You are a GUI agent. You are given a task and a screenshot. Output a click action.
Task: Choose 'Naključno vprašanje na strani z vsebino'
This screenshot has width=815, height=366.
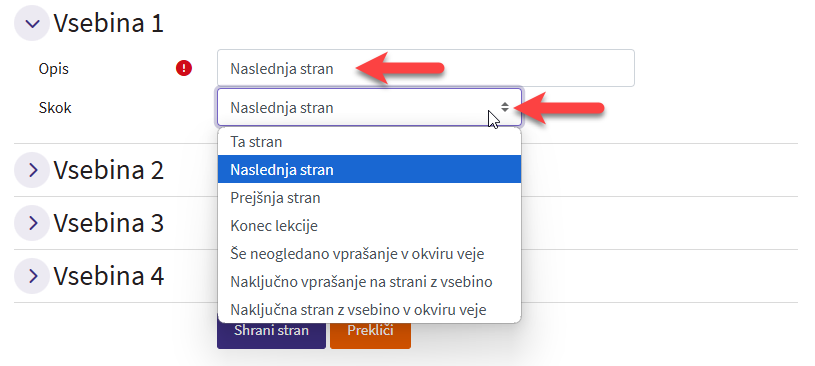pyautogui.click(x=369, y=282)
